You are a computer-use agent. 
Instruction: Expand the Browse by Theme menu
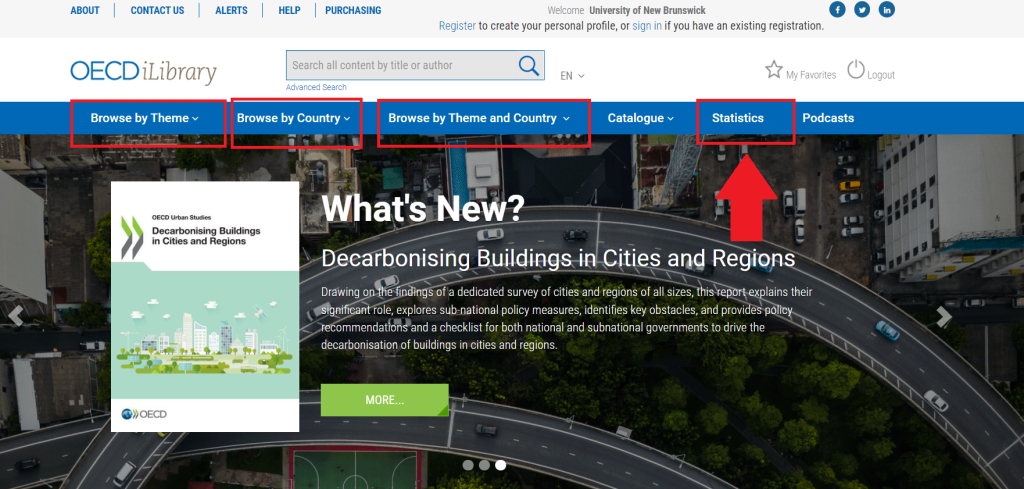144,118
